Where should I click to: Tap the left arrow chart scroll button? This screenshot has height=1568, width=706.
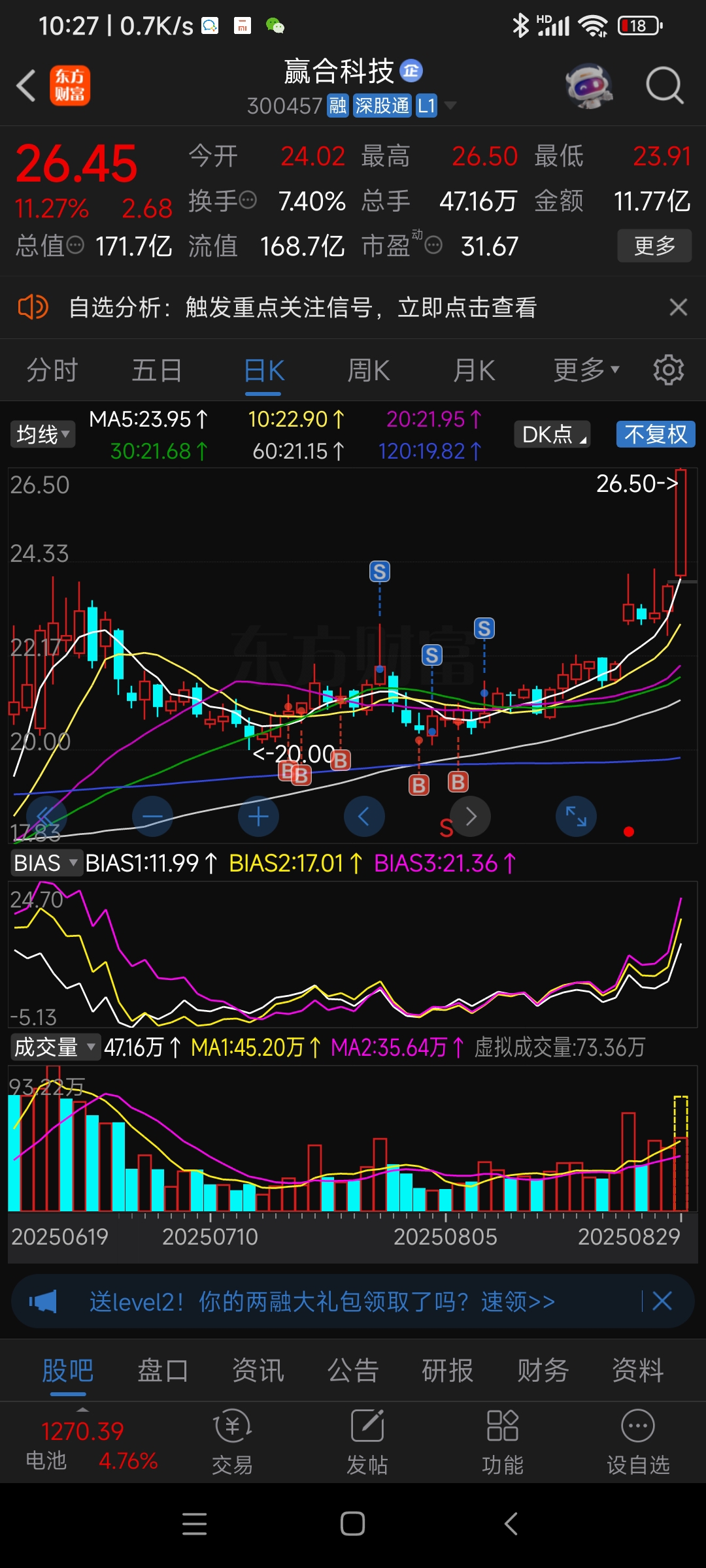coord(364,816)
